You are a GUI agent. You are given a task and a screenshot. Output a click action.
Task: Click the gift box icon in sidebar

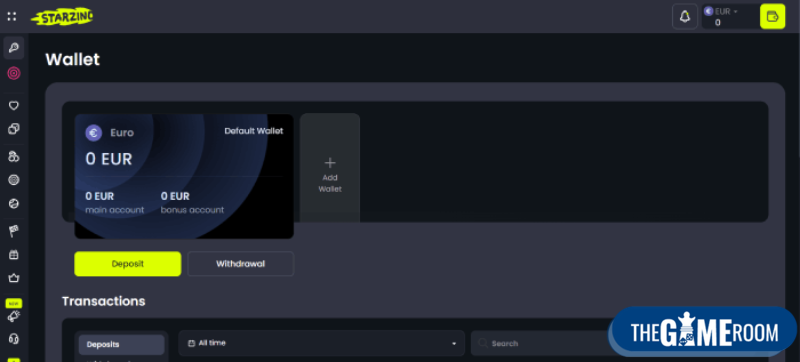pyautogui.click(x=14, y=254)
